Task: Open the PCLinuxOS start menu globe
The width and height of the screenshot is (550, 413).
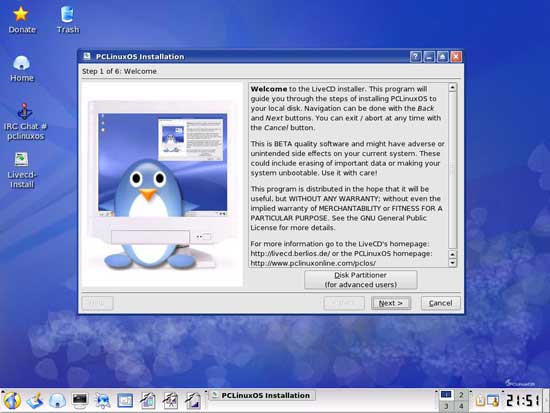Action: (12, 400)
